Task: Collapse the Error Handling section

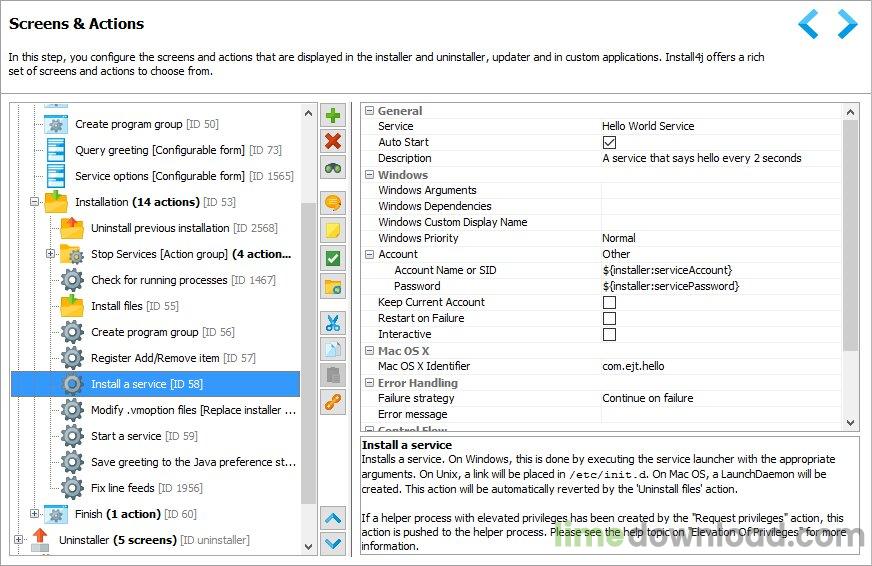Action: point(369,383)
